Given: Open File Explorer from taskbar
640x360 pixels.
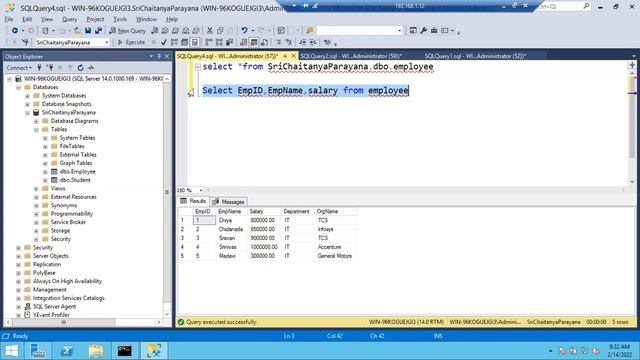Looking at the screenshot, I should click(96, 351).
